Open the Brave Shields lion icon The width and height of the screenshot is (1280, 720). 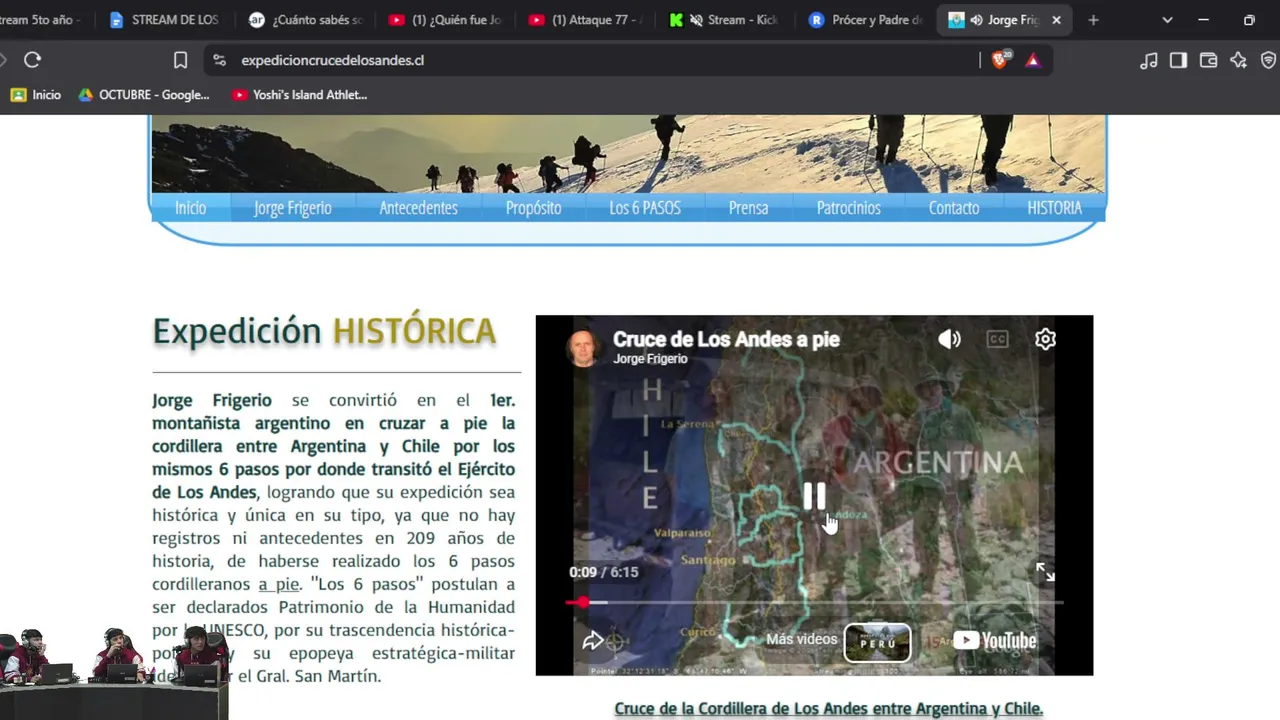click(x=1001, y=60)
